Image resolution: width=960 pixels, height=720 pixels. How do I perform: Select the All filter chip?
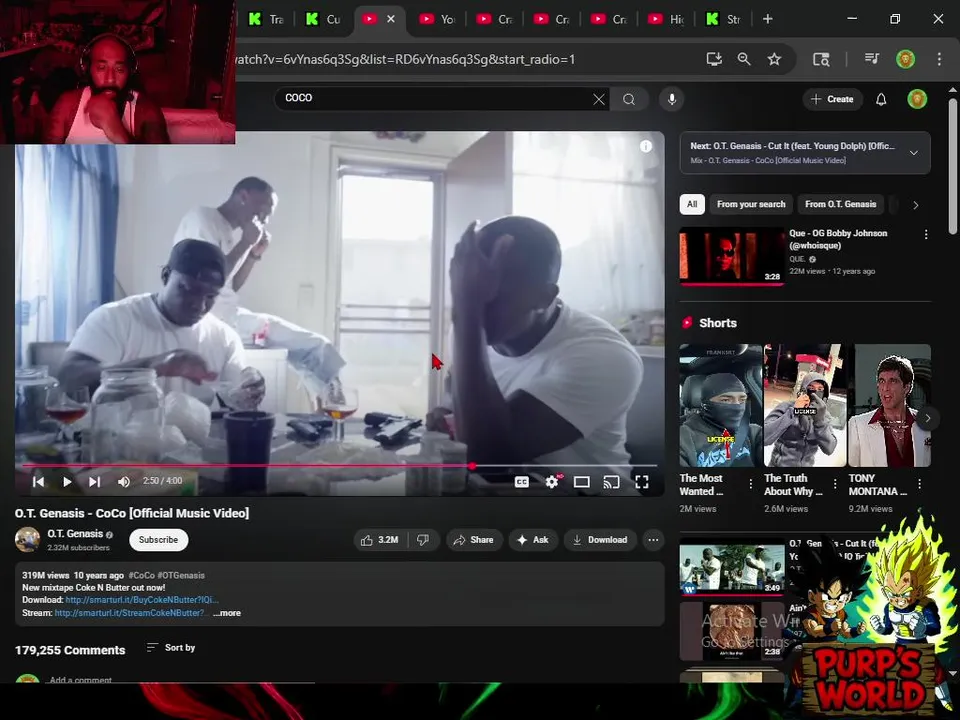(692, 204)
